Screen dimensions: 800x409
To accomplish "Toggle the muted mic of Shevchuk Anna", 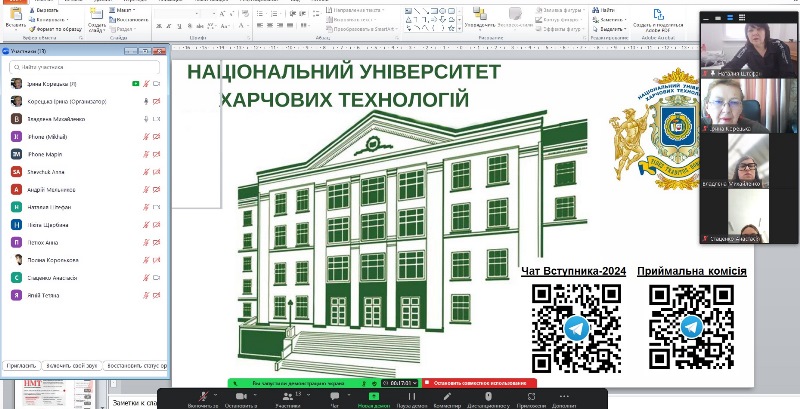I will (x=146, y=172).
